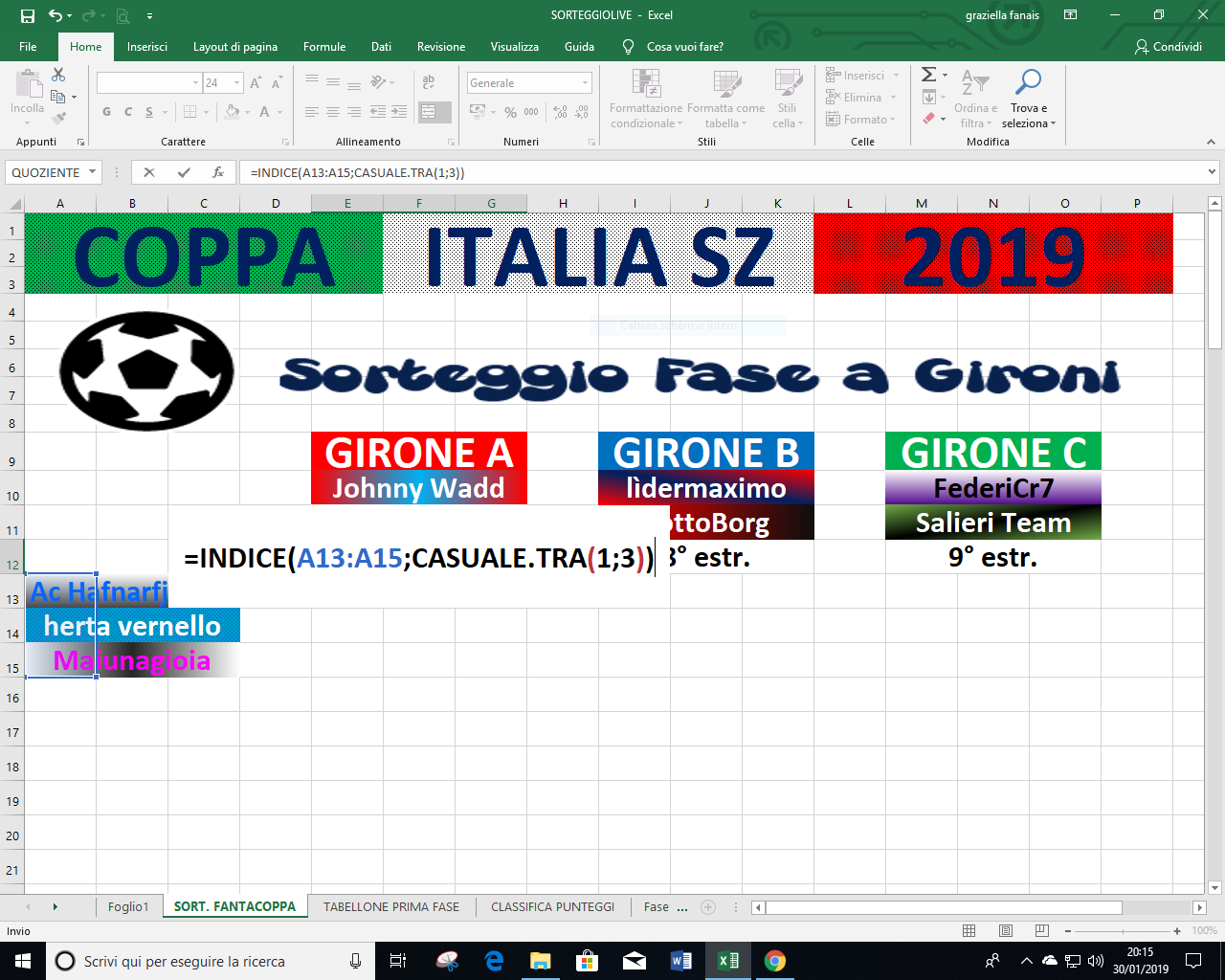Open the CLASSIFICA PUNTEGGI sheet tab
Viewport: 1225px width, 980px height.
(x=553, y=906)
